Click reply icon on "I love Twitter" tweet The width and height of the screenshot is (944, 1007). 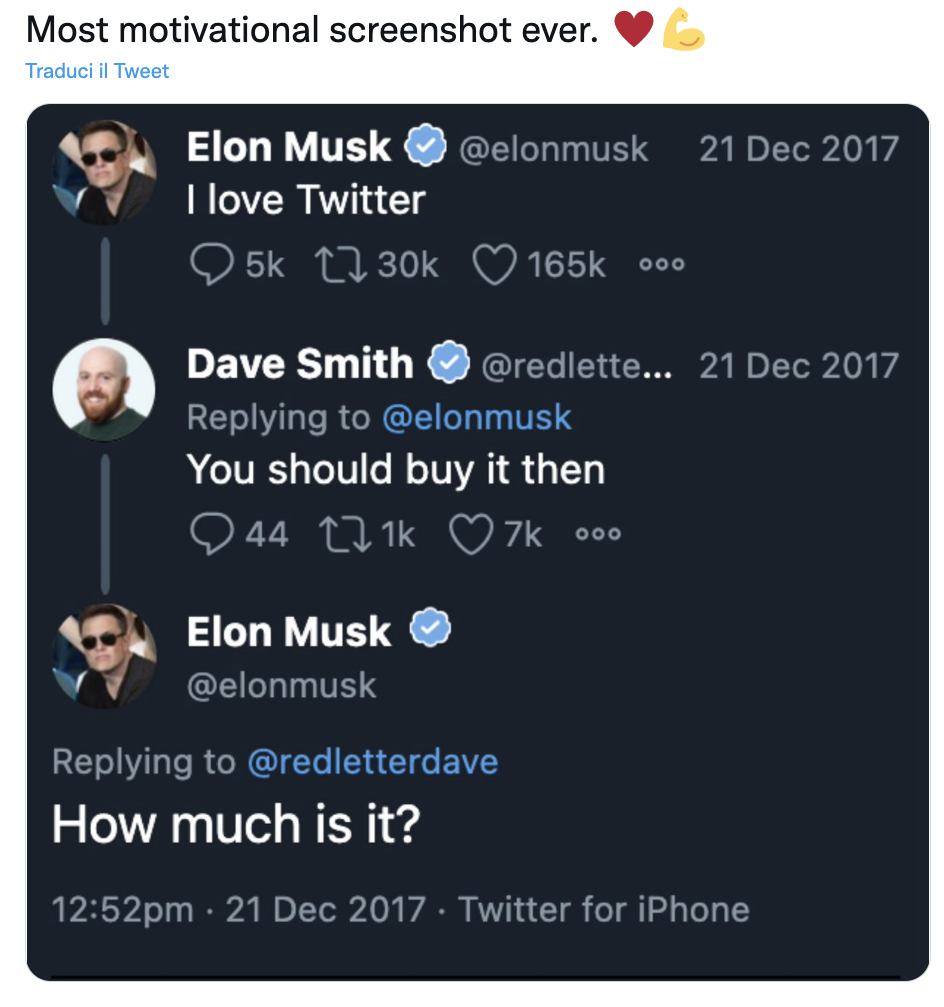pos(209,265)
